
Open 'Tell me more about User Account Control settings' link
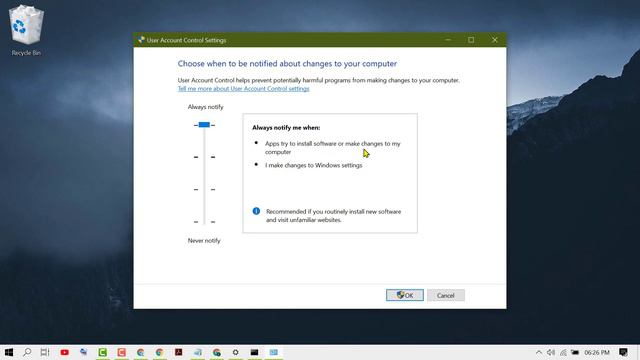243,89
